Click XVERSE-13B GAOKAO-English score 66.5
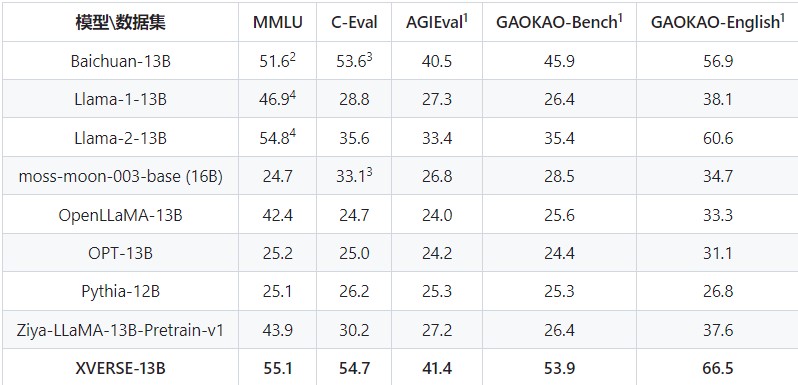Image resolution: width=798 pixels, height=385 pixels. (718, 368)
